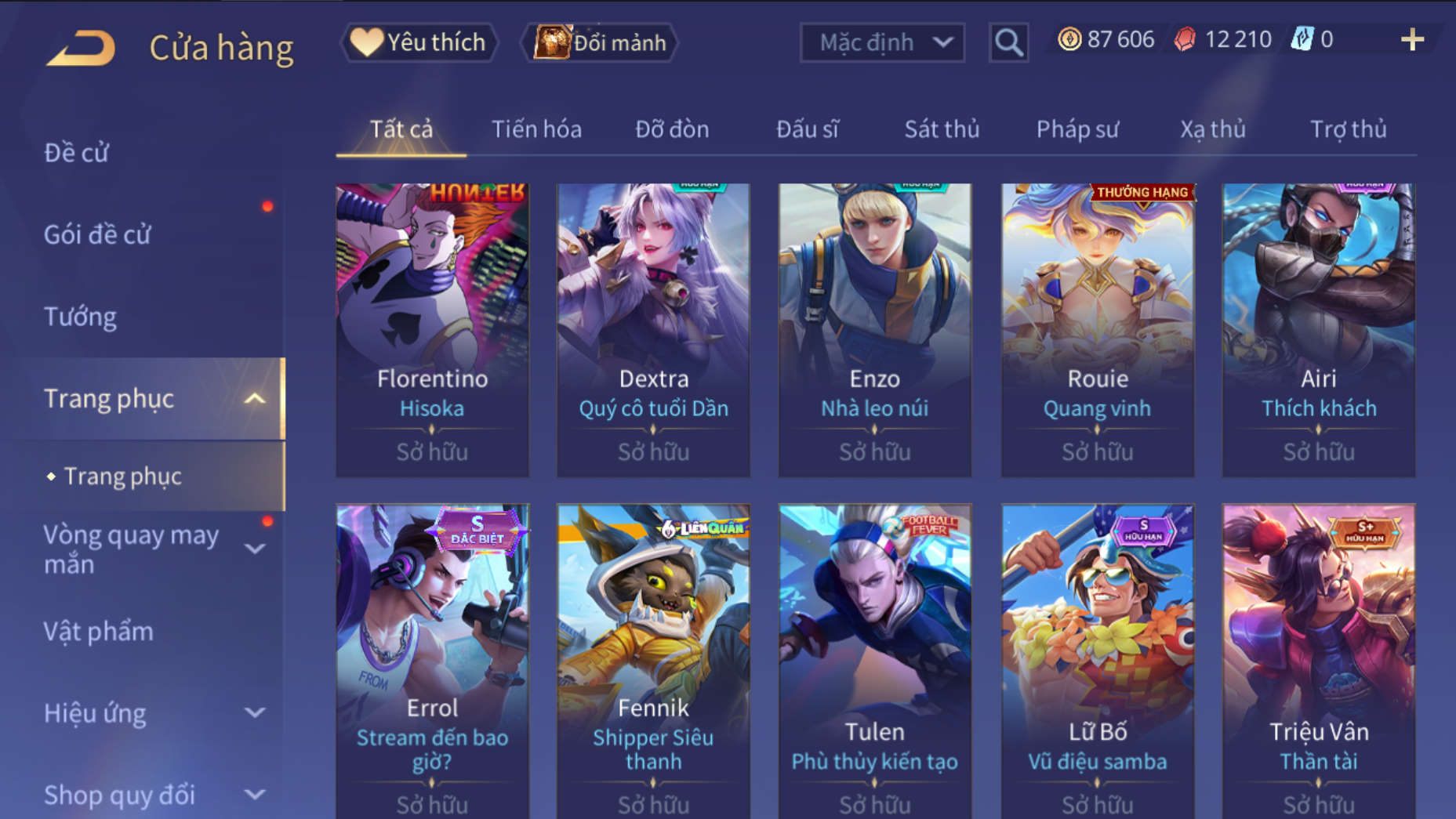Open the search magnifier icon
1456x819 pixels.
tap(1008, 42)
